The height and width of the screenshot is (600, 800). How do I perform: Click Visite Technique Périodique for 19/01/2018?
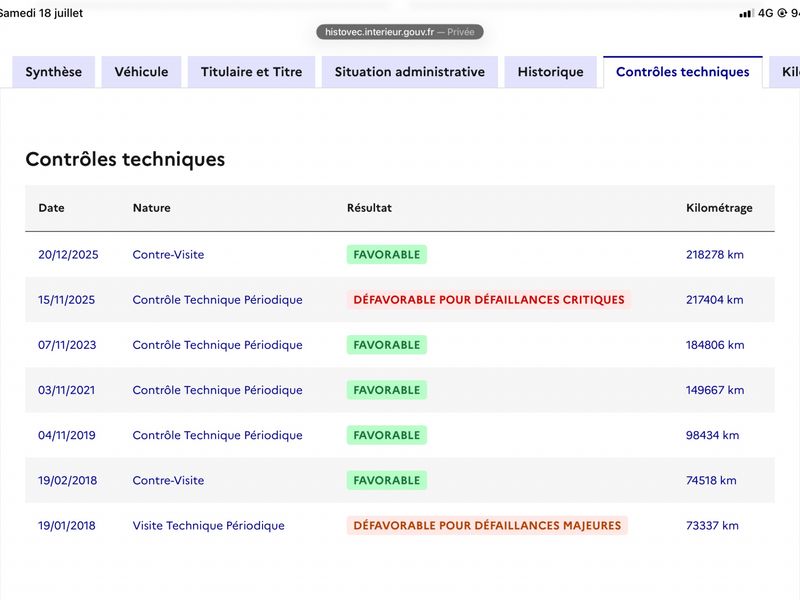coord(209,526)
